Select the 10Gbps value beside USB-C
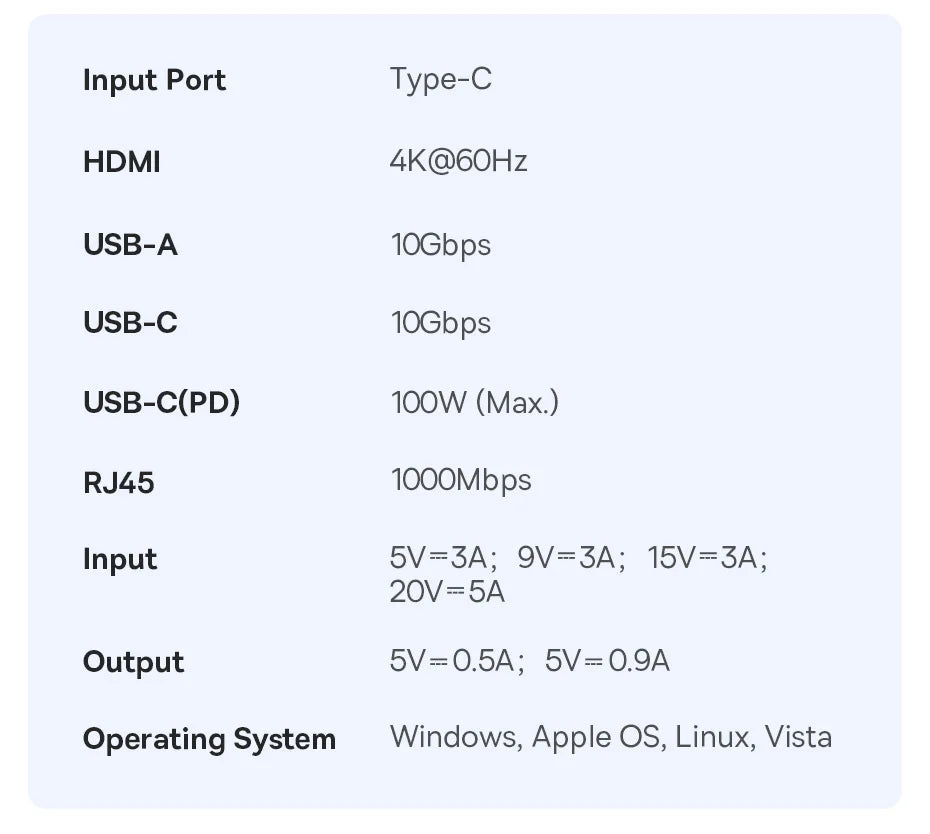930x834 pixels. 440,323
